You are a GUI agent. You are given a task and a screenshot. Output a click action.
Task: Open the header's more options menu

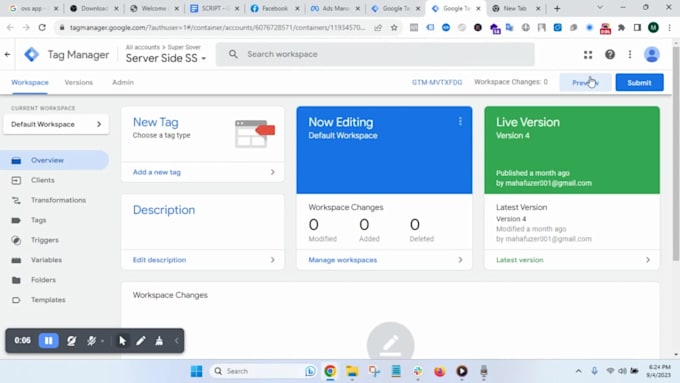[630, 55]
